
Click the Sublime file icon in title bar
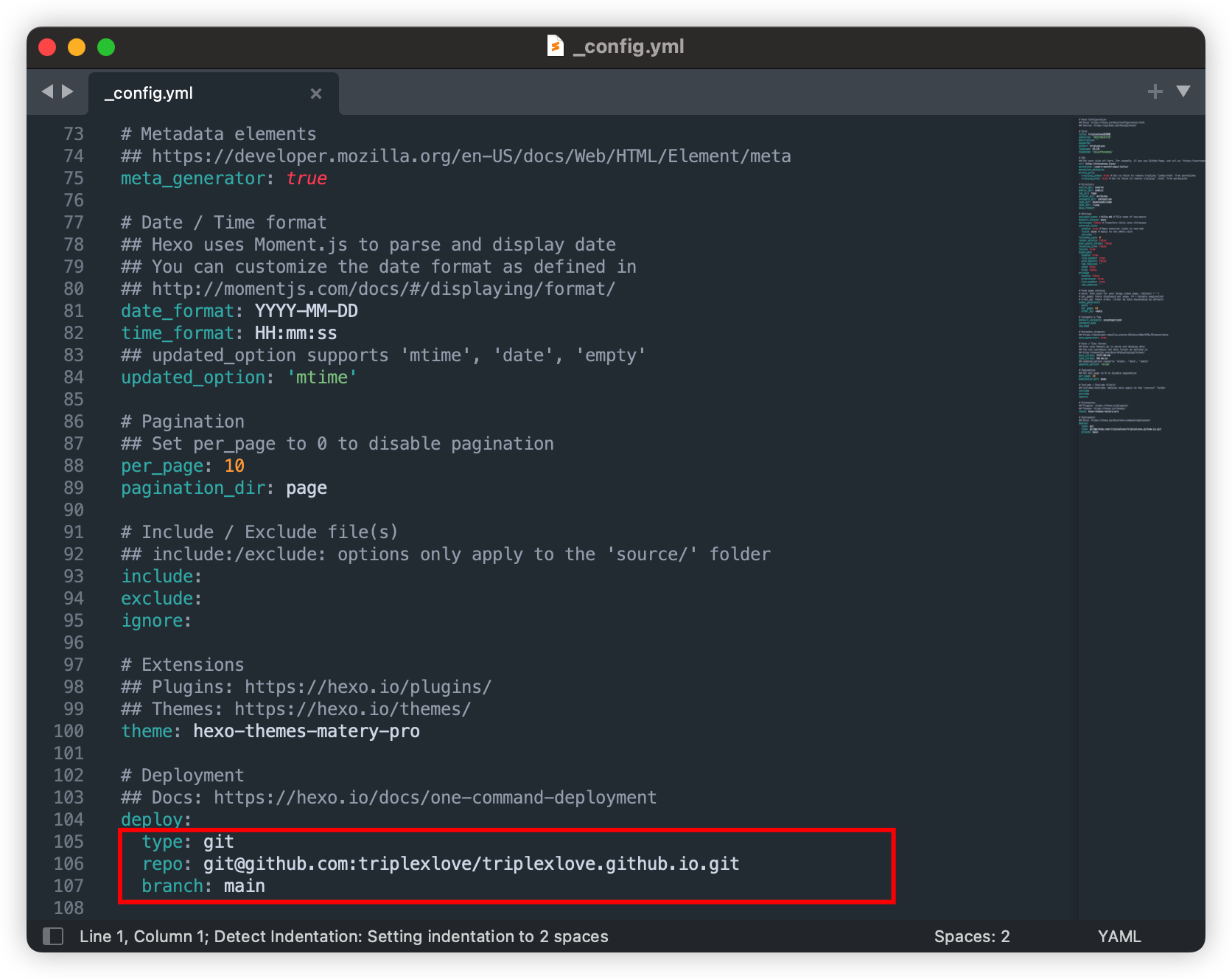click(x=556, y=46)
